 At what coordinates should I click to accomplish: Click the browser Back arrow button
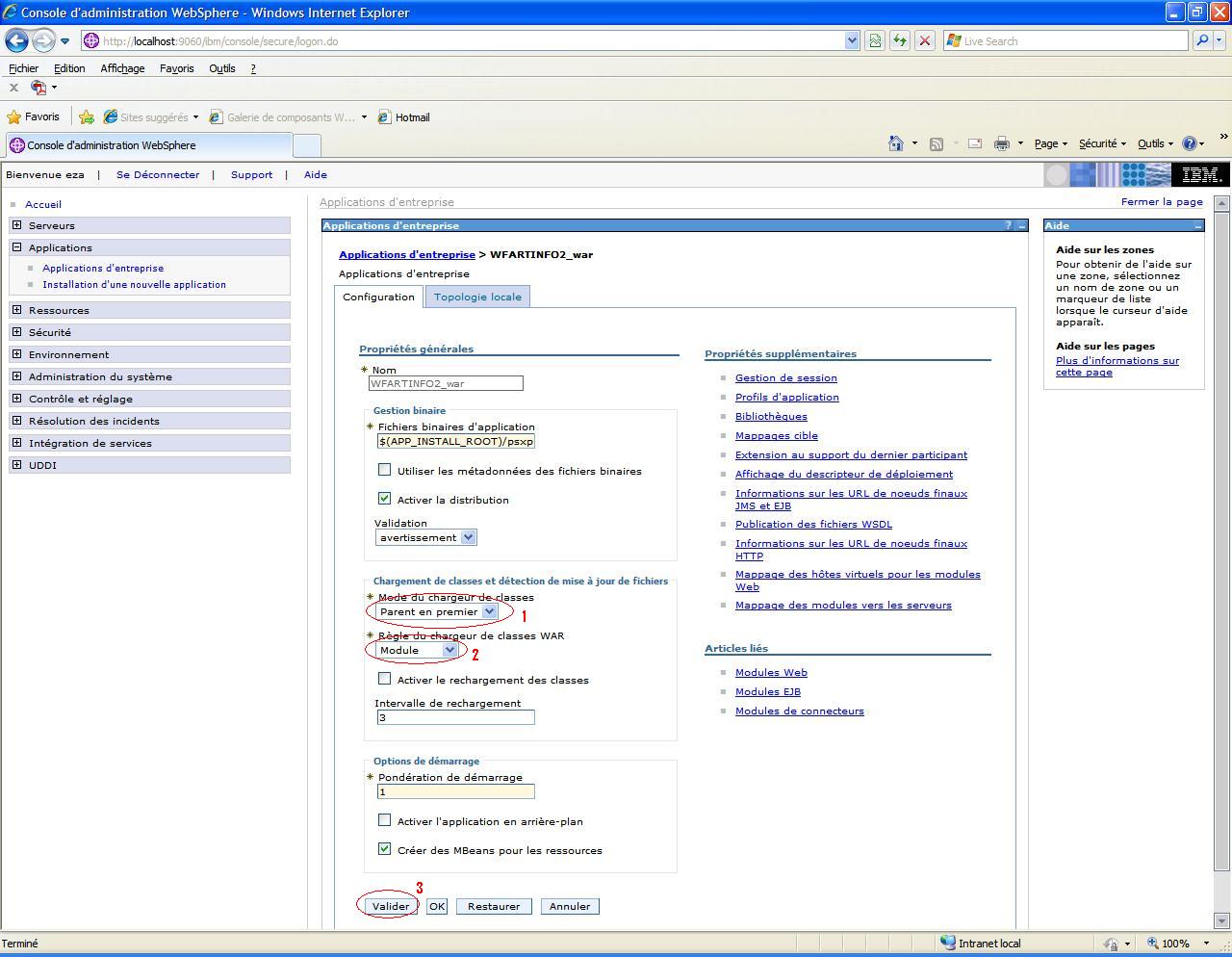[x=17, y=40]
